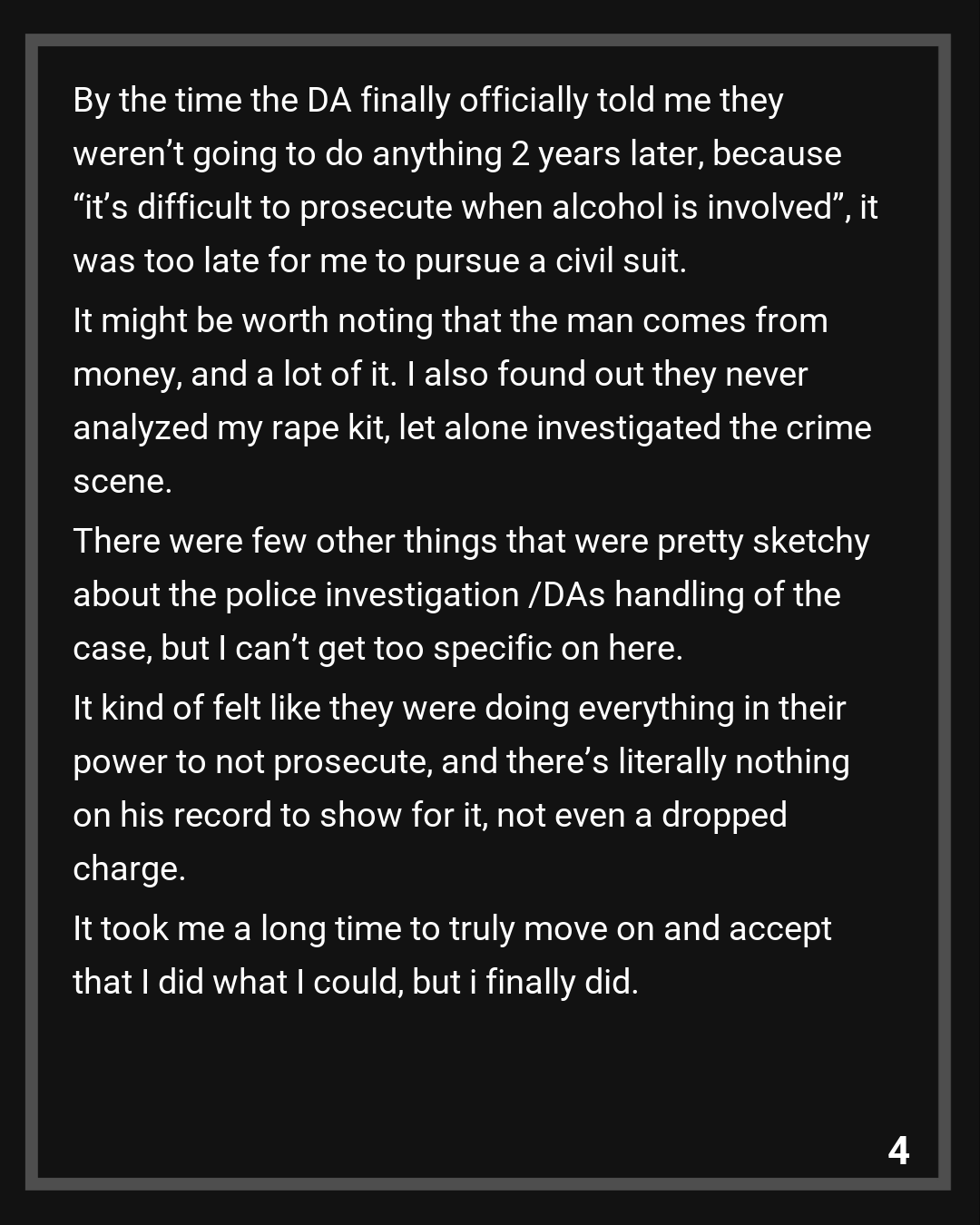Screen dimensions: 980x1225
Task: Click the page number 4
Action: pyautogui.click(x=897, y=1150)
